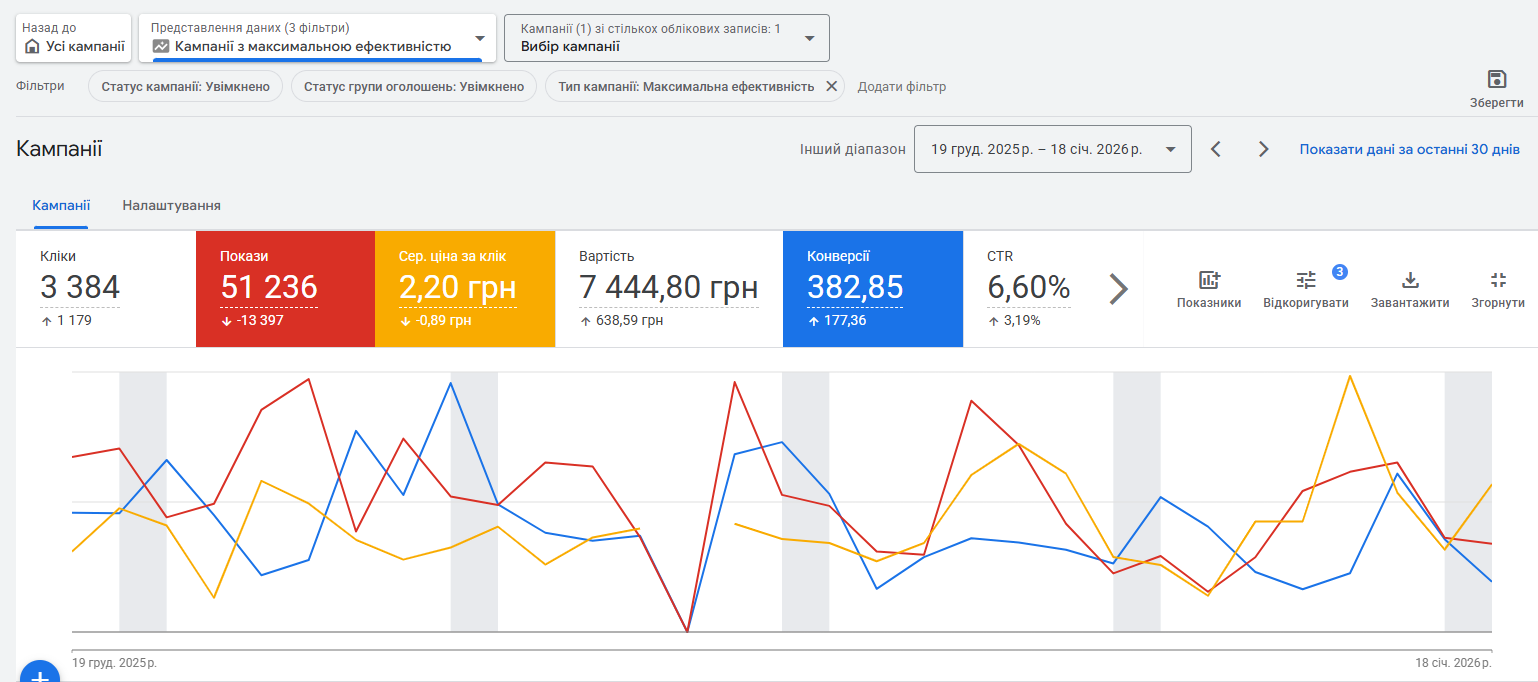Click the Завантажити download icon

click(1410, 281)
